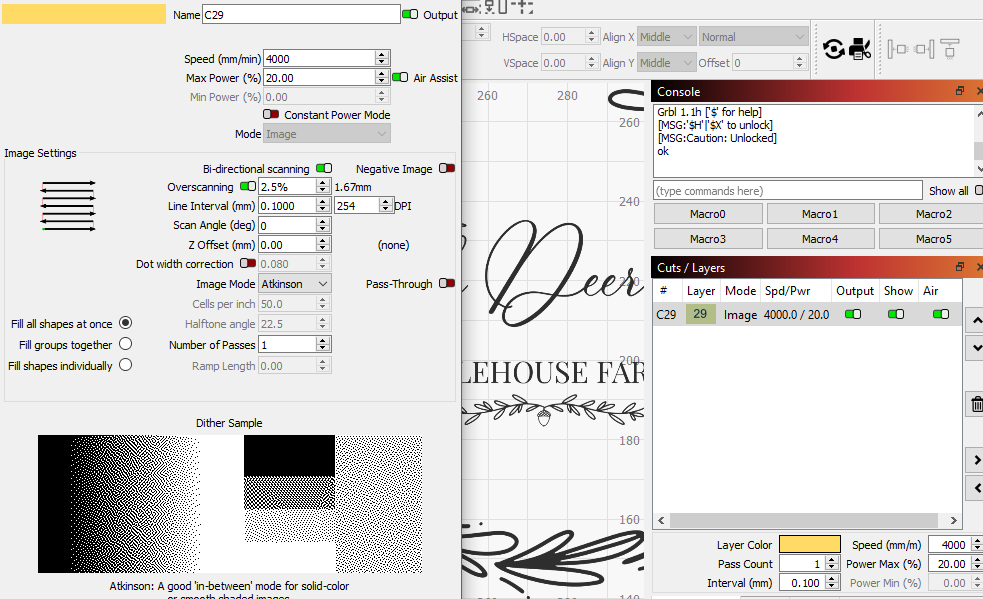This screenshot has height=599, width=983.
Task: Click the yellow Layer Color swatch
Action: (809, 544)
